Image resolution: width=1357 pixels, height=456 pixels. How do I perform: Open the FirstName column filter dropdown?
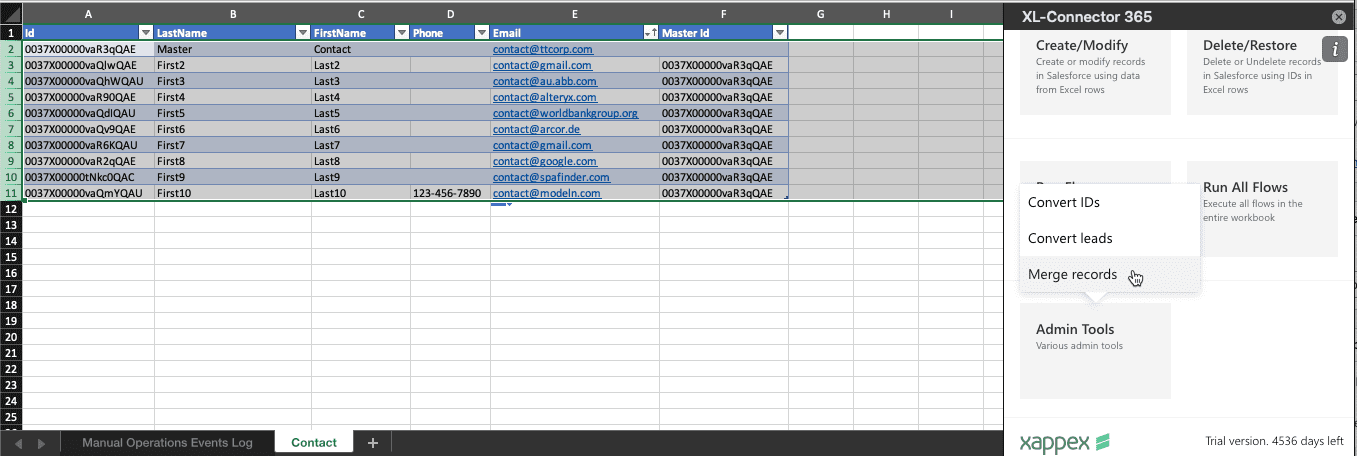(x=401, y=33)
